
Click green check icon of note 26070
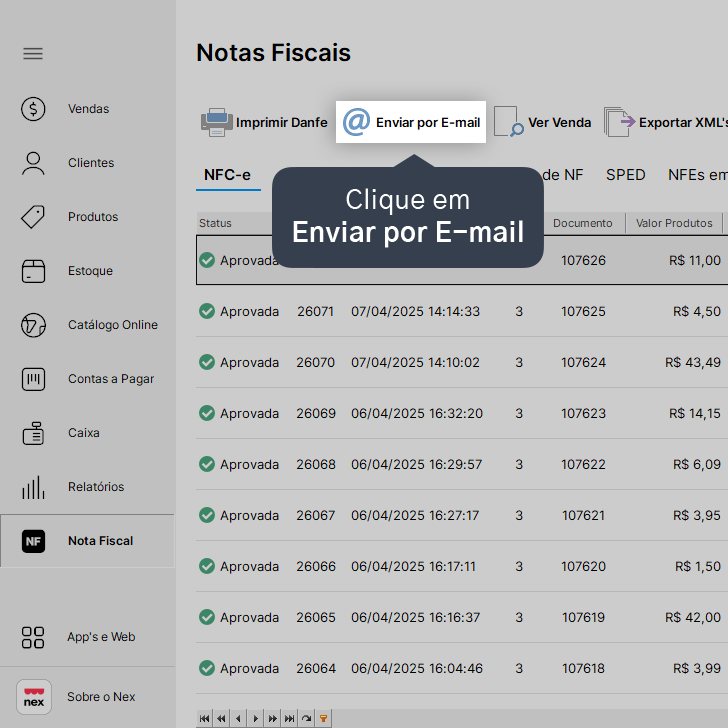pos(207,362)
